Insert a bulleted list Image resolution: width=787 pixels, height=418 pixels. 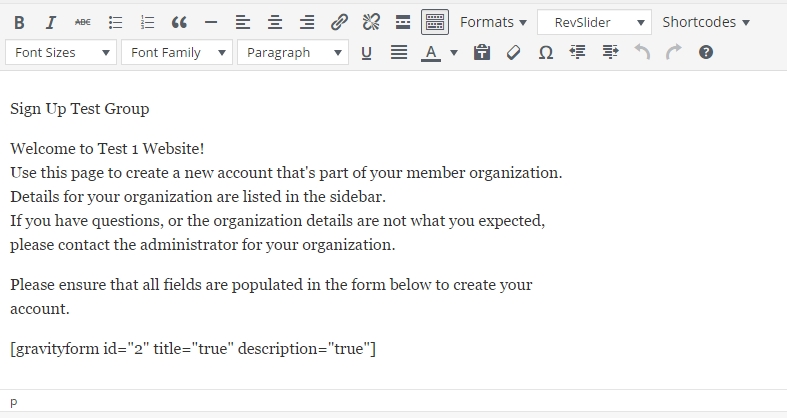115,22
